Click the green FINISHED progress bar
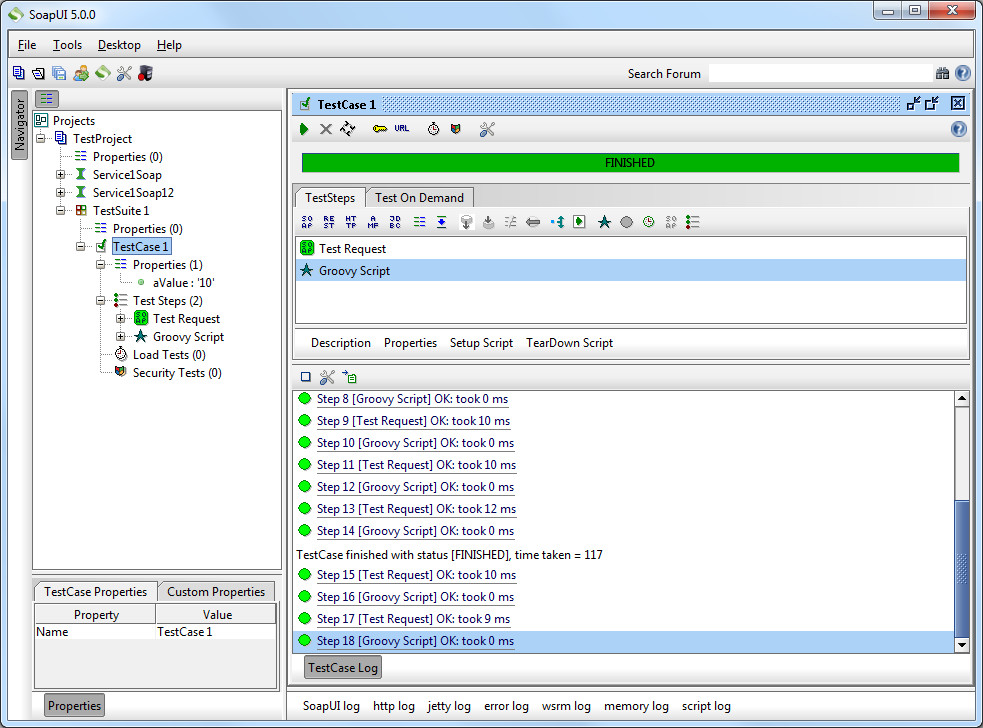 630,162
